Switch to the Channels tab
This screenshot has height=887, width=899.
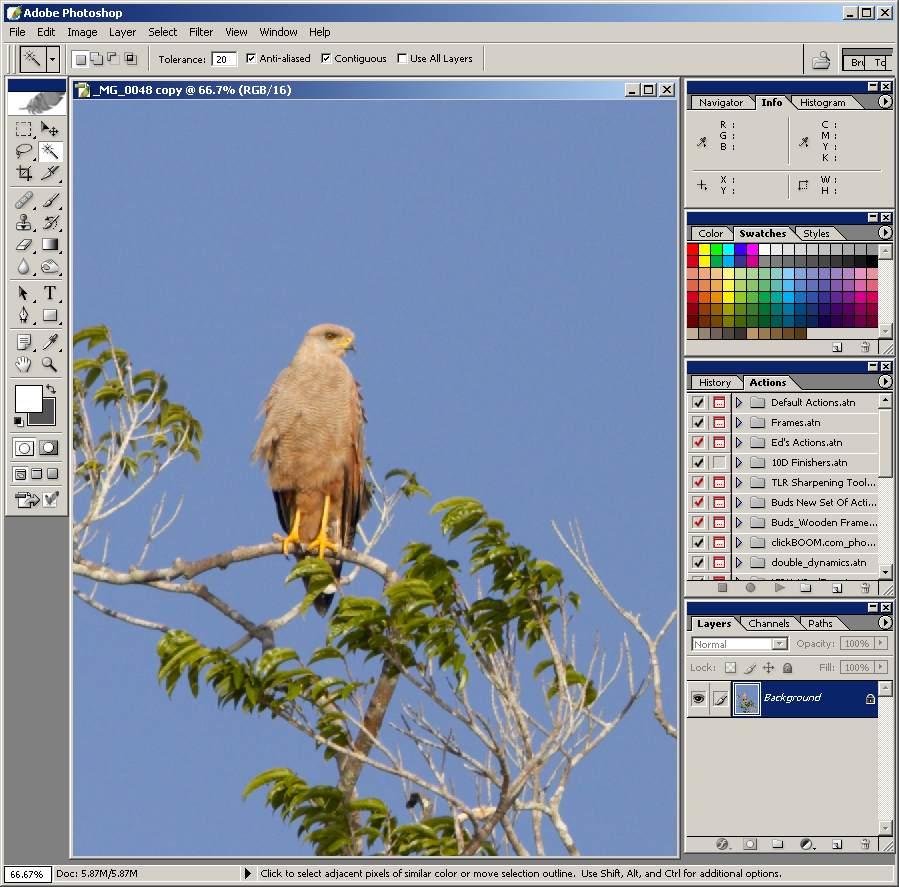pyautogui.click(x=768, y=623)
